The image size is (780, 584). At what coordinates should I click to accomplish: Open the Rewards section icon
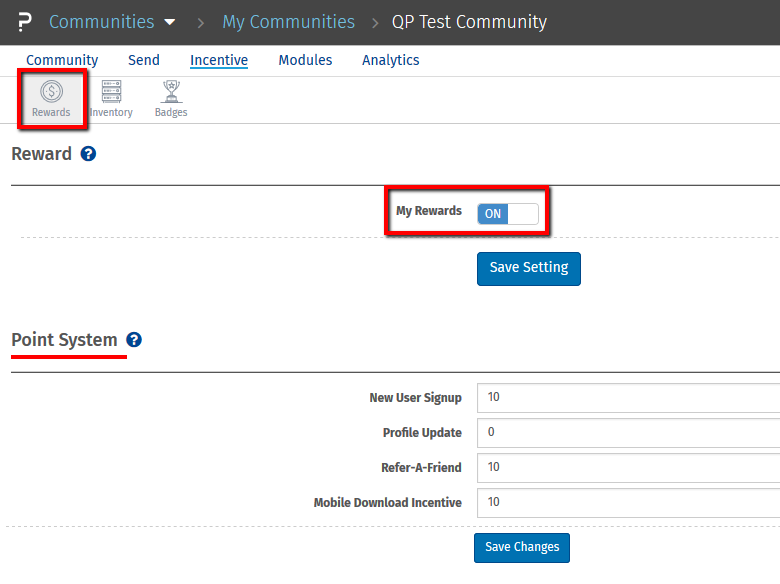(x=52, y=99)
